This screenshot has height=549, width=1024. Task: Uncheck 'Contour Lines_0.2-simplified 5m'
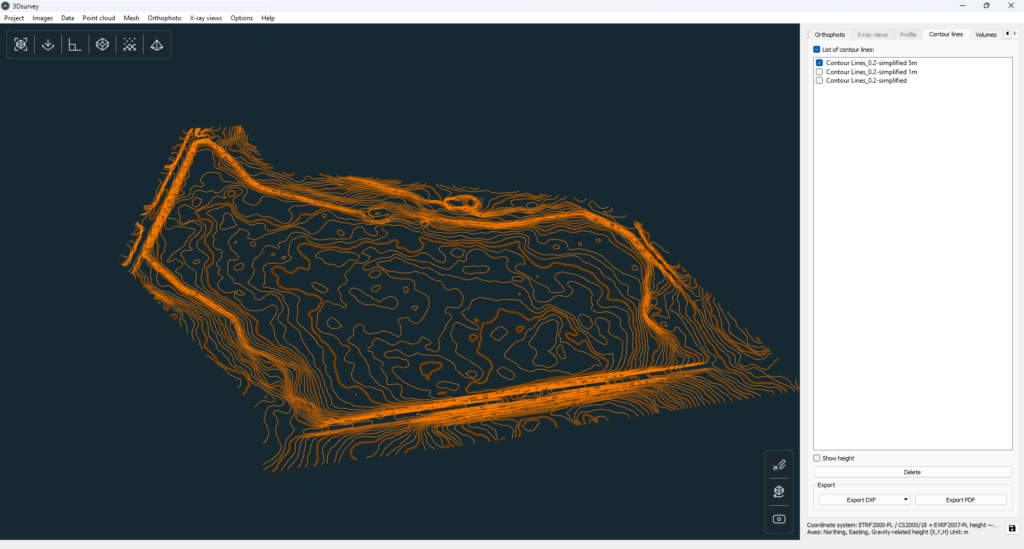point(819,63)
